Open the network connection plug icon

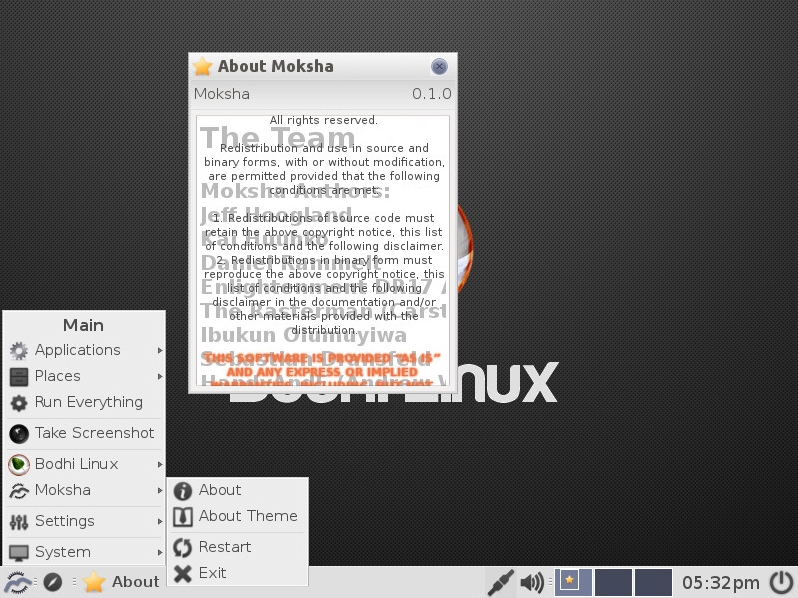click(x=501, y=582)
